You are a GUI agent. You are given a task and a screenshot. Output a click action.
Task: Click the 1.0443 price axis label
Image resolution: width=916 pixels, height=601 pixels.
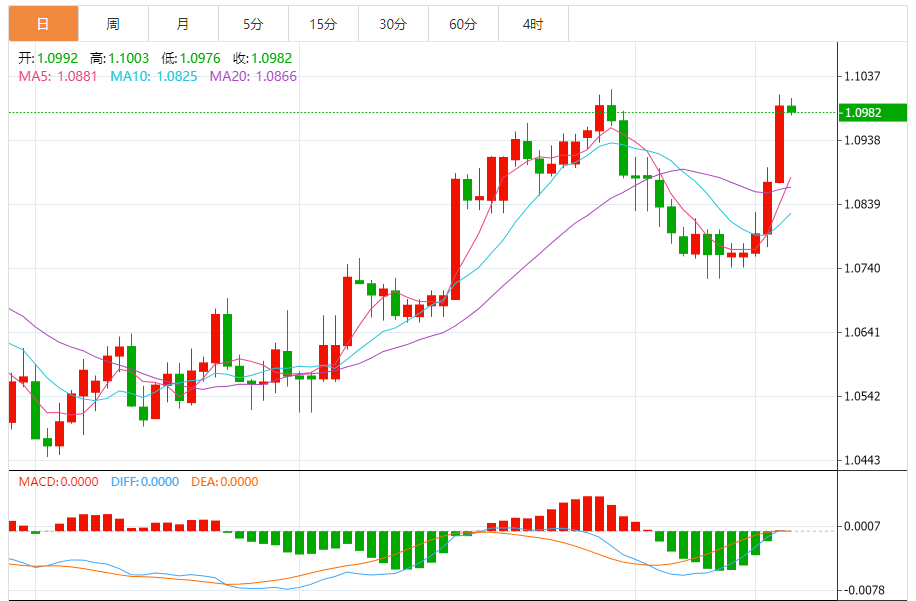[x=862, y=460]
